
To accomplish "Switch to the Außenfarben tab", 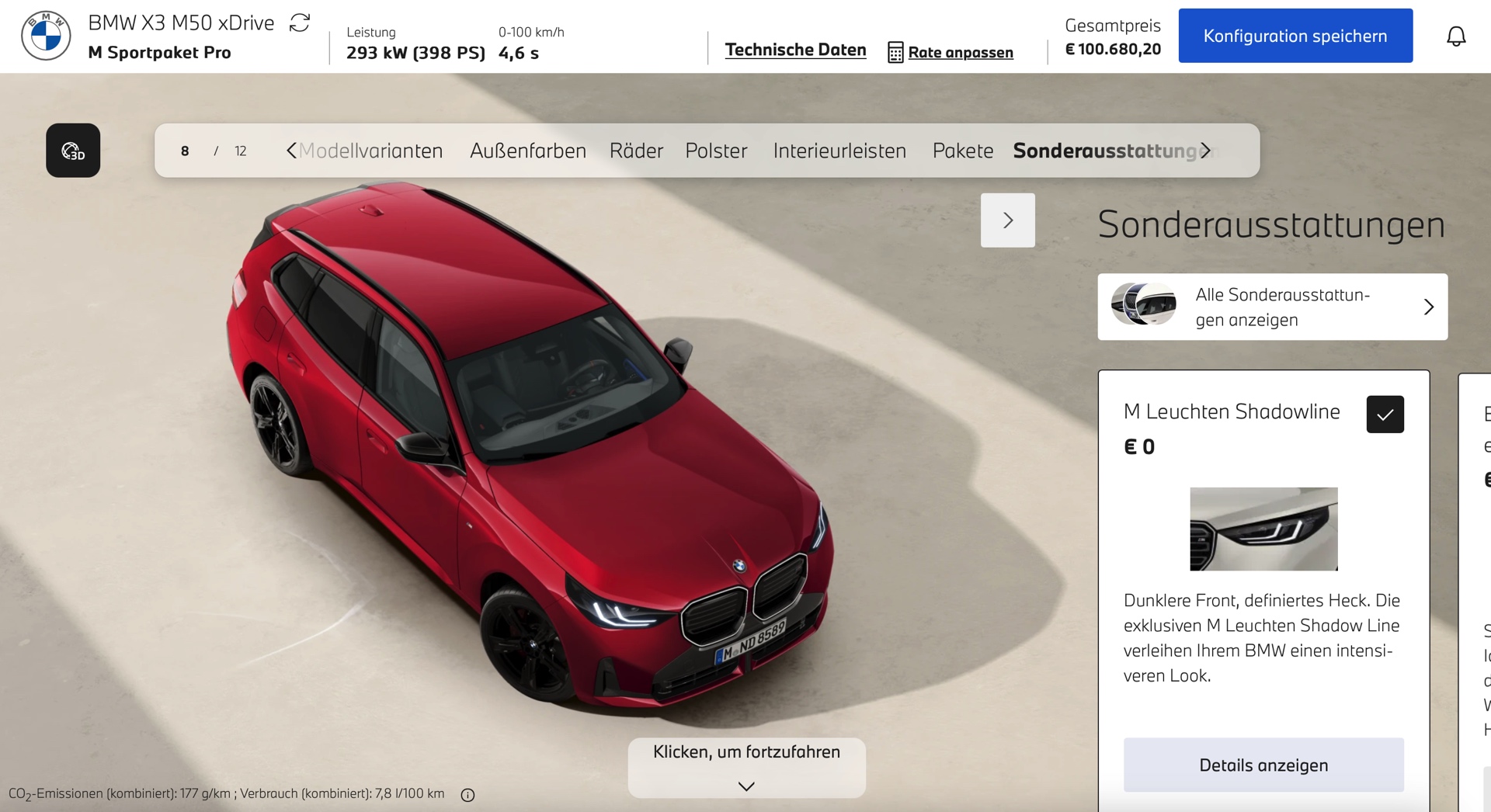I will (x=527, y=151).
